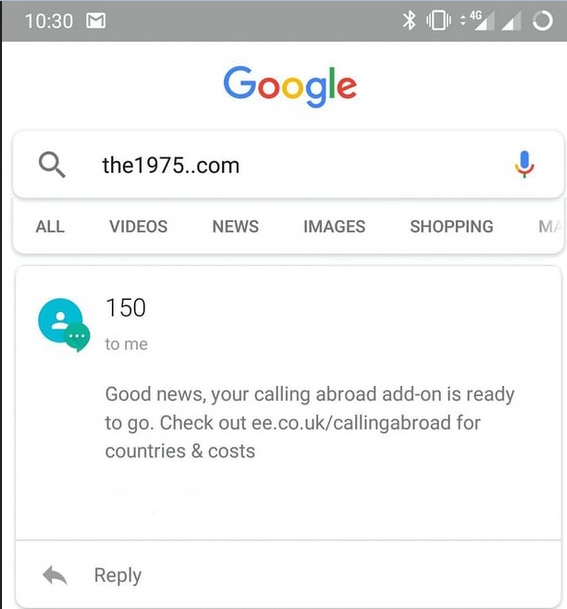This screenshot has height=609, width=567.
Task: Switch to the VIDEOS tab
Action: tap(138, 226)
